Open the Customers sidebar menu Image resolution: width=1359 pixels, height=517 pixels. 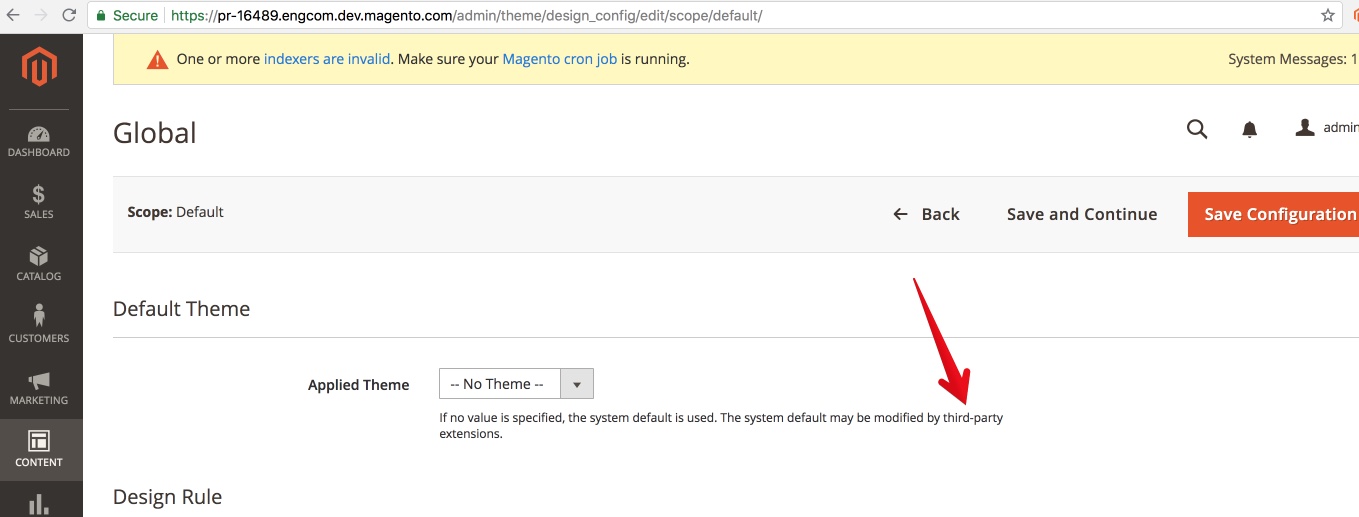(39, 326)
